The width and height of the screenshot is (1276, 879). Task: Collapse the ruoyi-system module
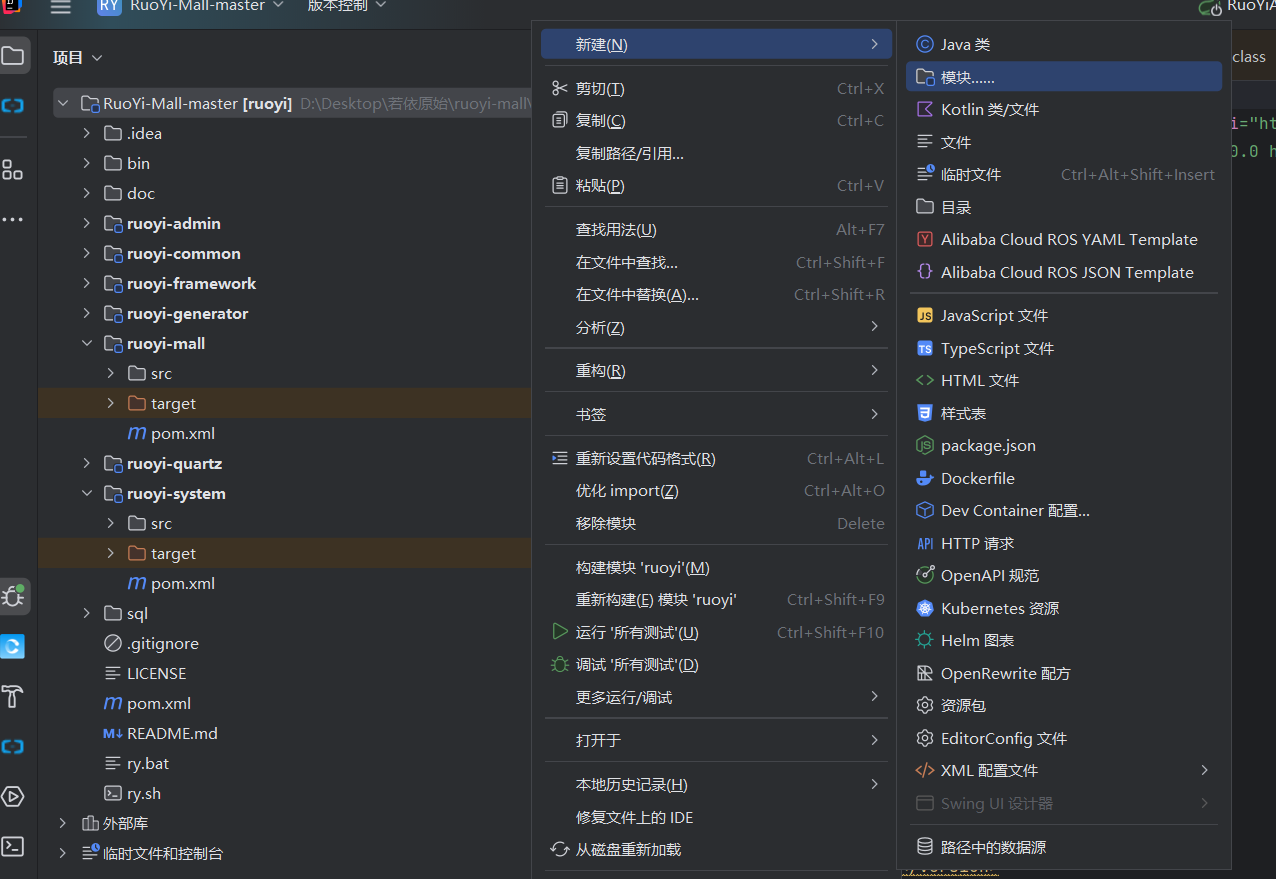[87, 493]
